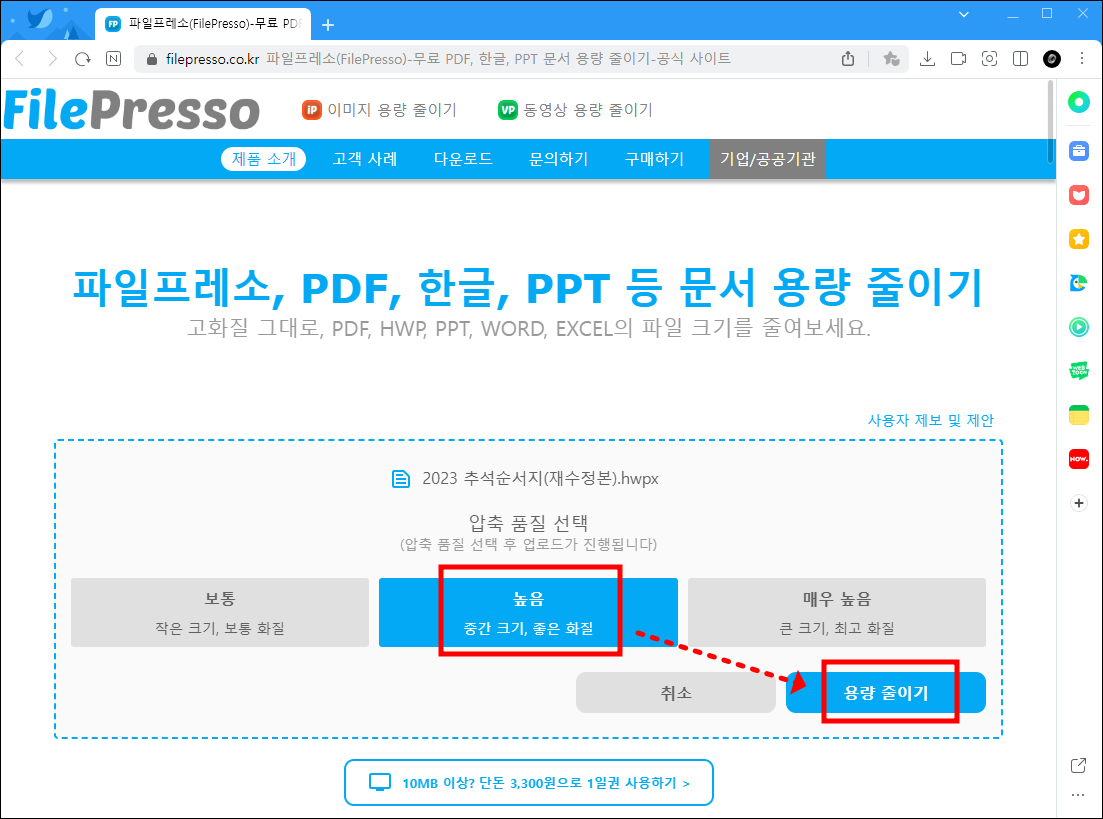Select the 높음 compression quality option

tap(528, 612)
